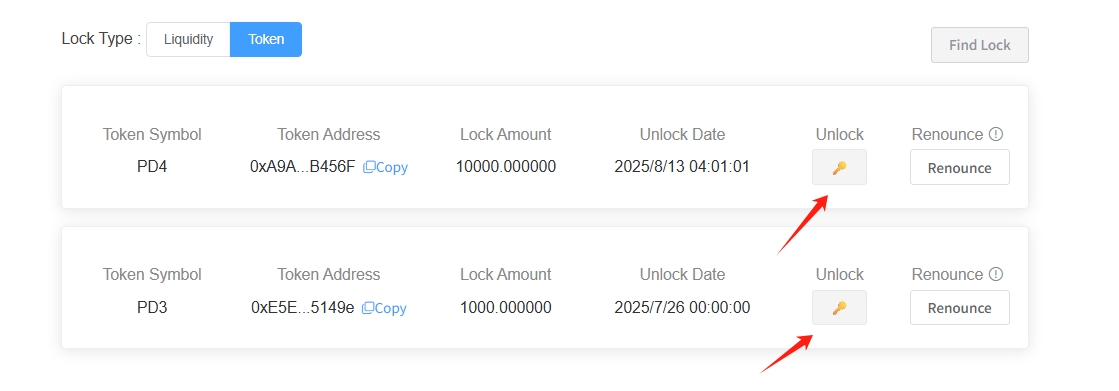Click the key unlock icon for PD3

pyautogui.click(x=839, y=308)
